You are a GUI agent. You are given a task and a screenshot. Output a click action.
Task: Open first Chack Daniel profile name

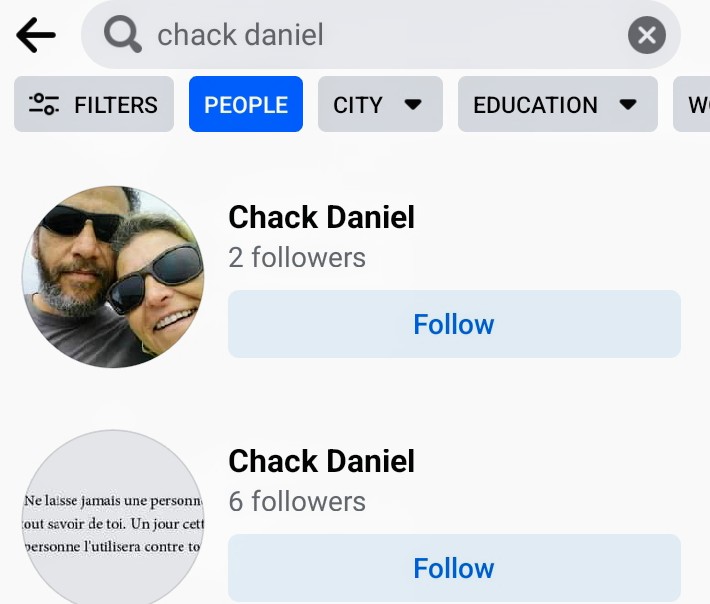pyautogui.click(x=321, y=217)
